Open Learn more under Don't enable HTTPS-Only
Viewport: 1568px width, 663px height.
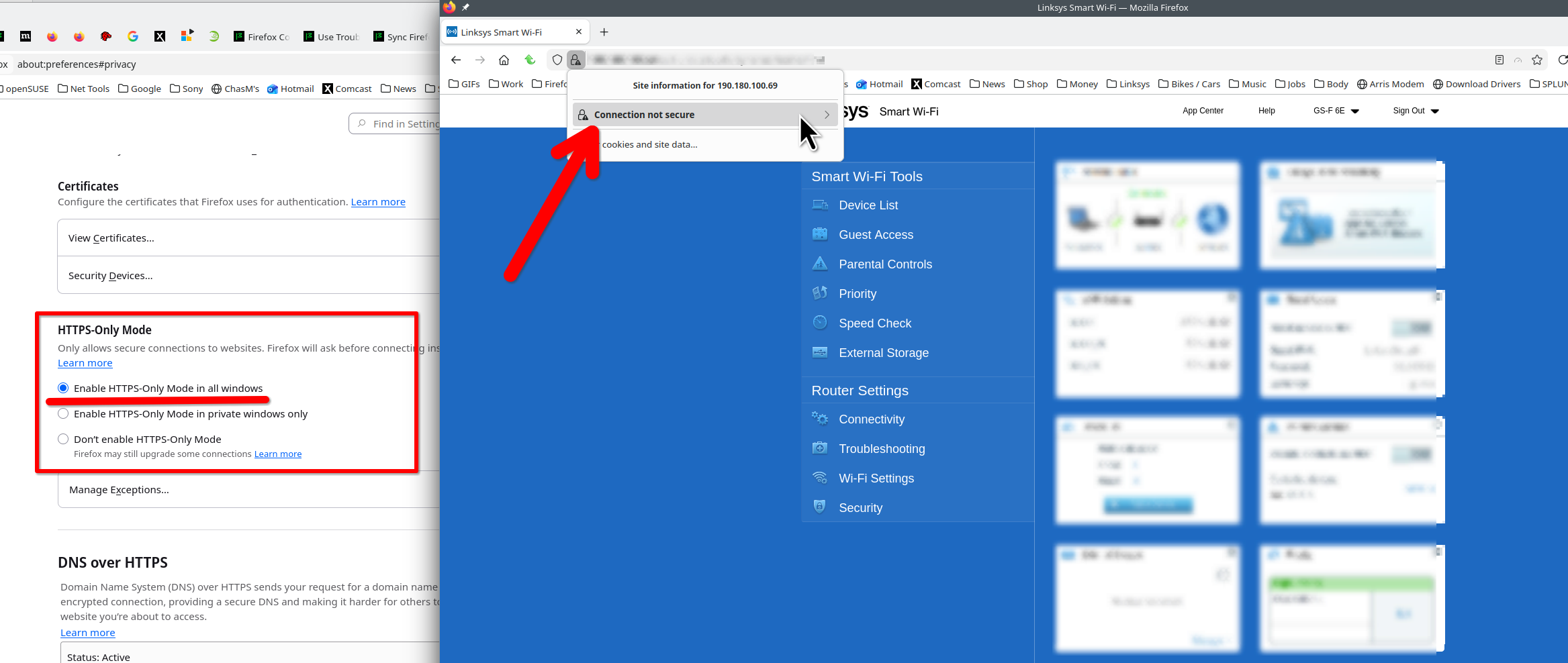click(x=278, y=454)
